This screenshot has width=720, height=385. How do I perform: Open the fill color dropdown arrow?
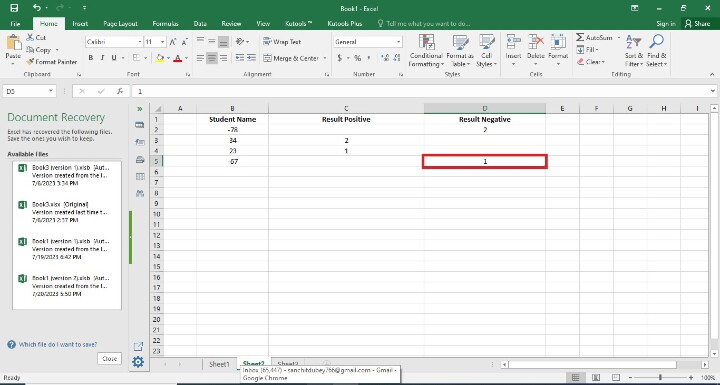point(168,58)
